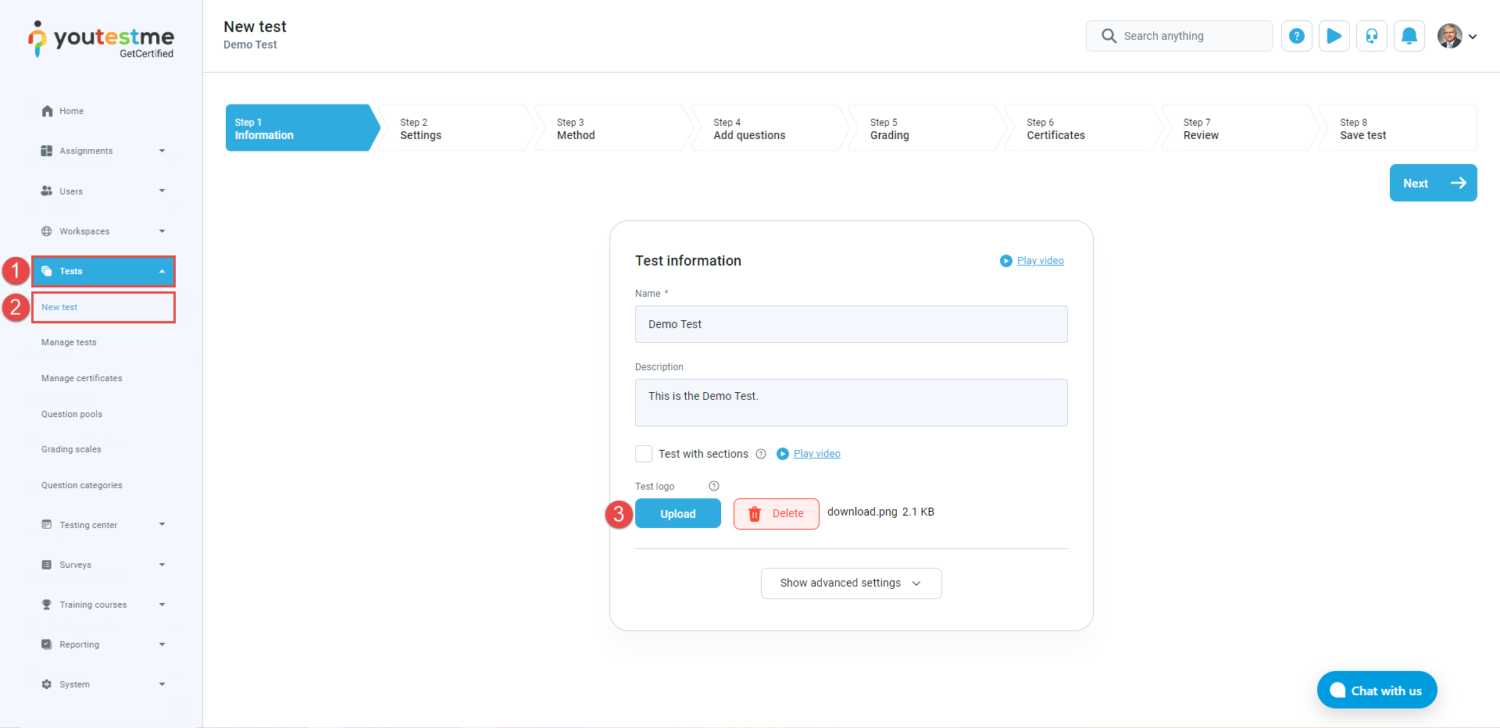Expand Show advanced settings

850,583
